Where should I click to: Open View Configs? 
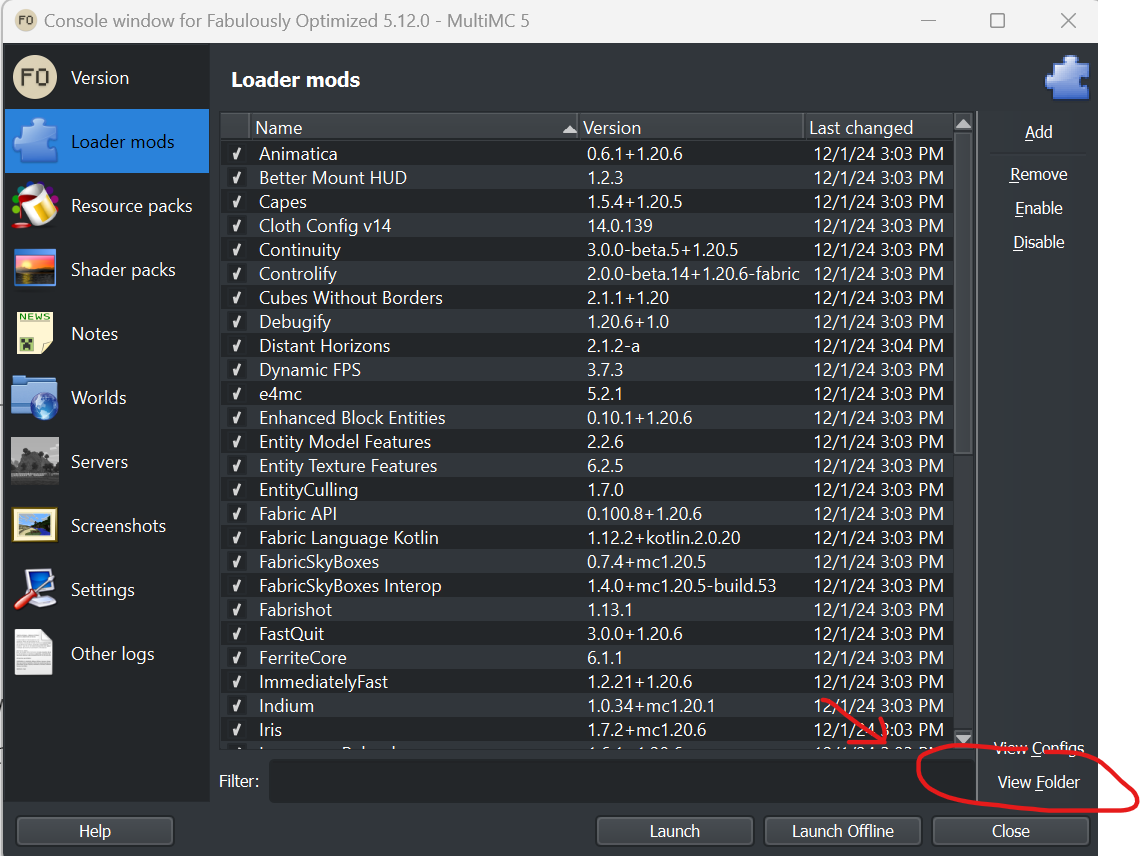point(1039,748)
